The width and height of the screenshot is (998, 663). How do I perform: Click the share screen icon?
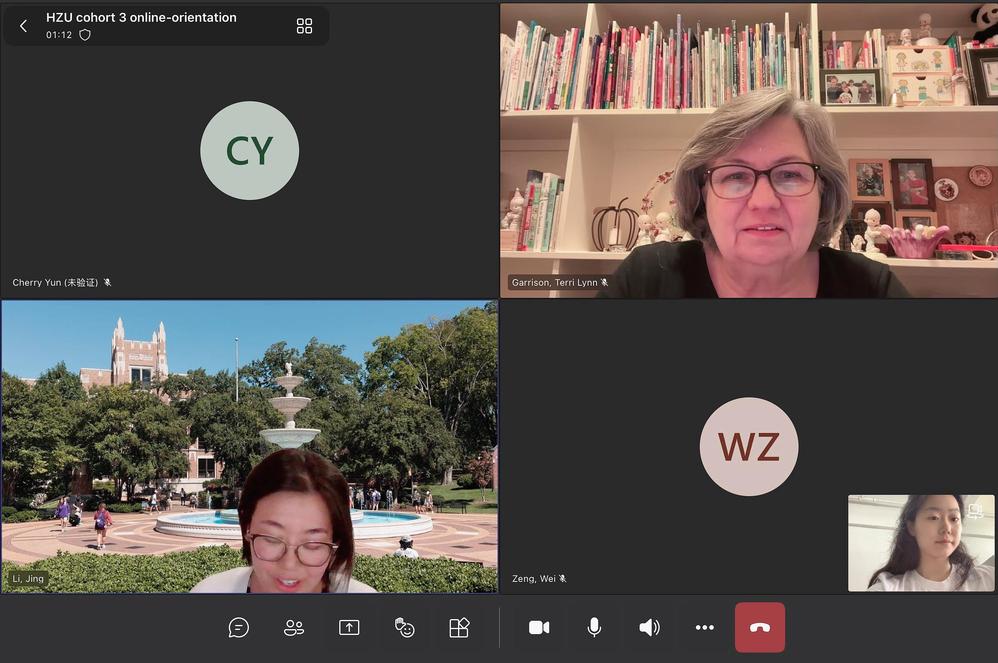point(349,627)
